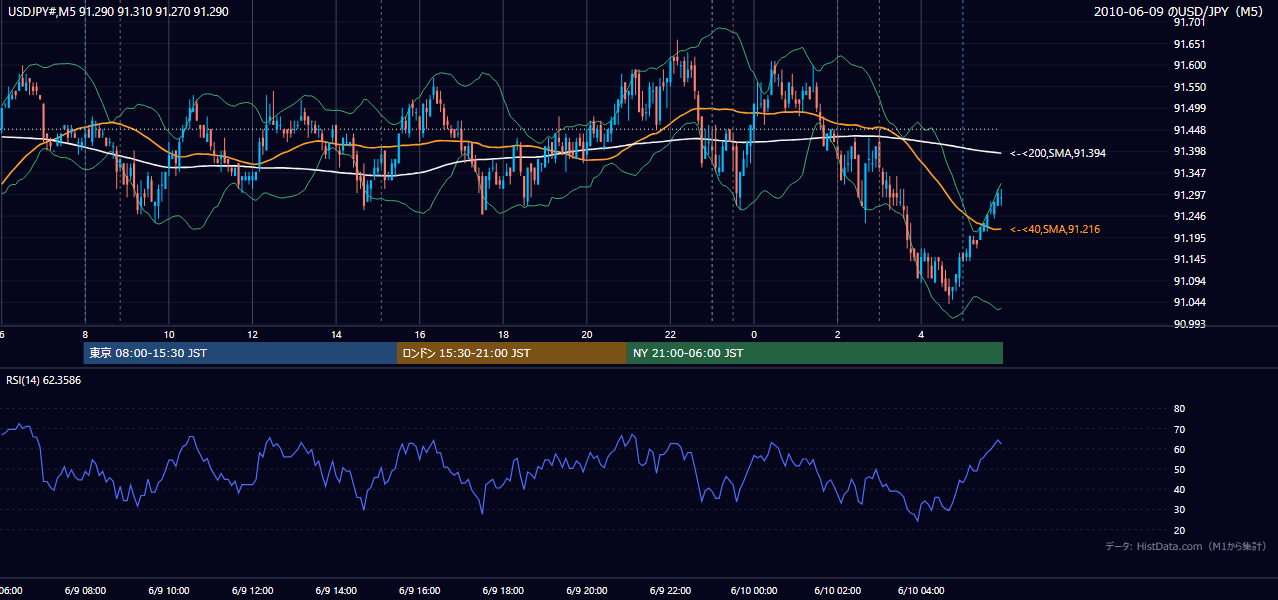The width and height of the screenshot is (1278, 600).
Task: Click price axis label 91.044
Action: tap(1189, 302)
